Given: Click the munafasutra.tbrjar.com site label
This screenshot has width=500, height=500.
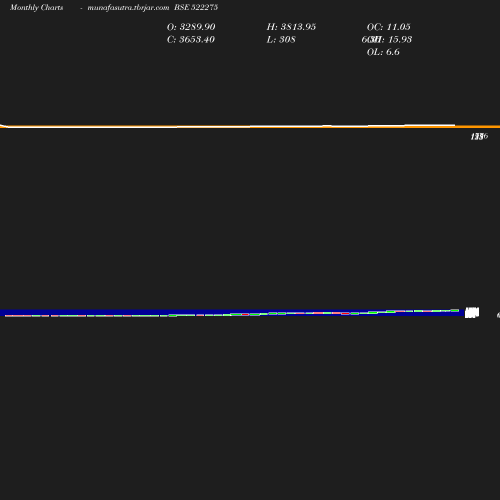Looking at the screenshot, I should click(x=128, y=7).
